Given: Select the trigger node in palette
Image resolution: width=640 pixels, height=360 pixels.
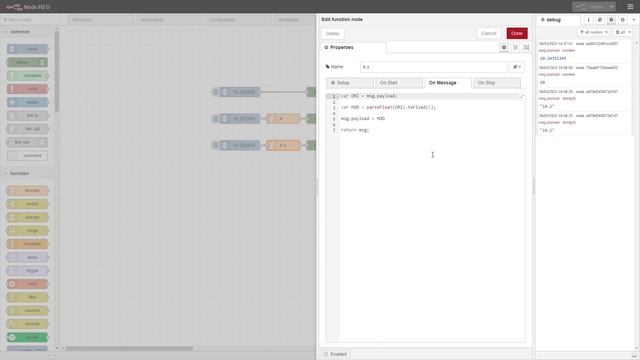Looking at the screenshot, I should click(27, 271).
